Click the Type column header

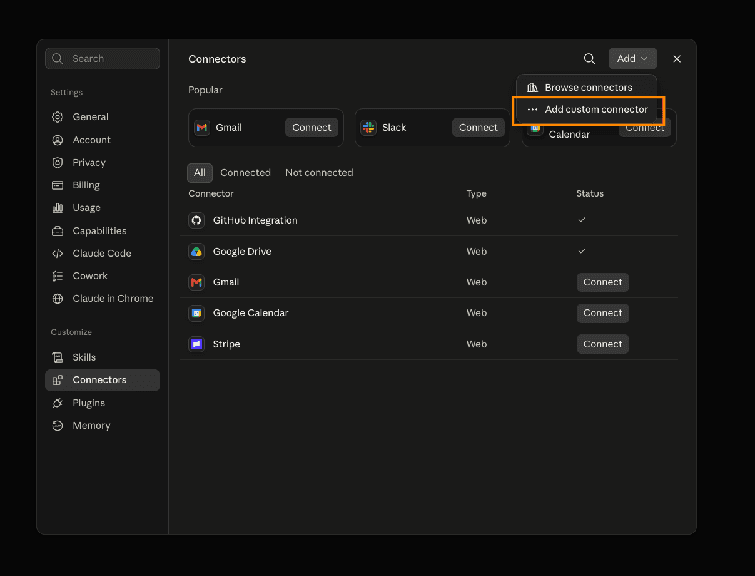(477, 194)
